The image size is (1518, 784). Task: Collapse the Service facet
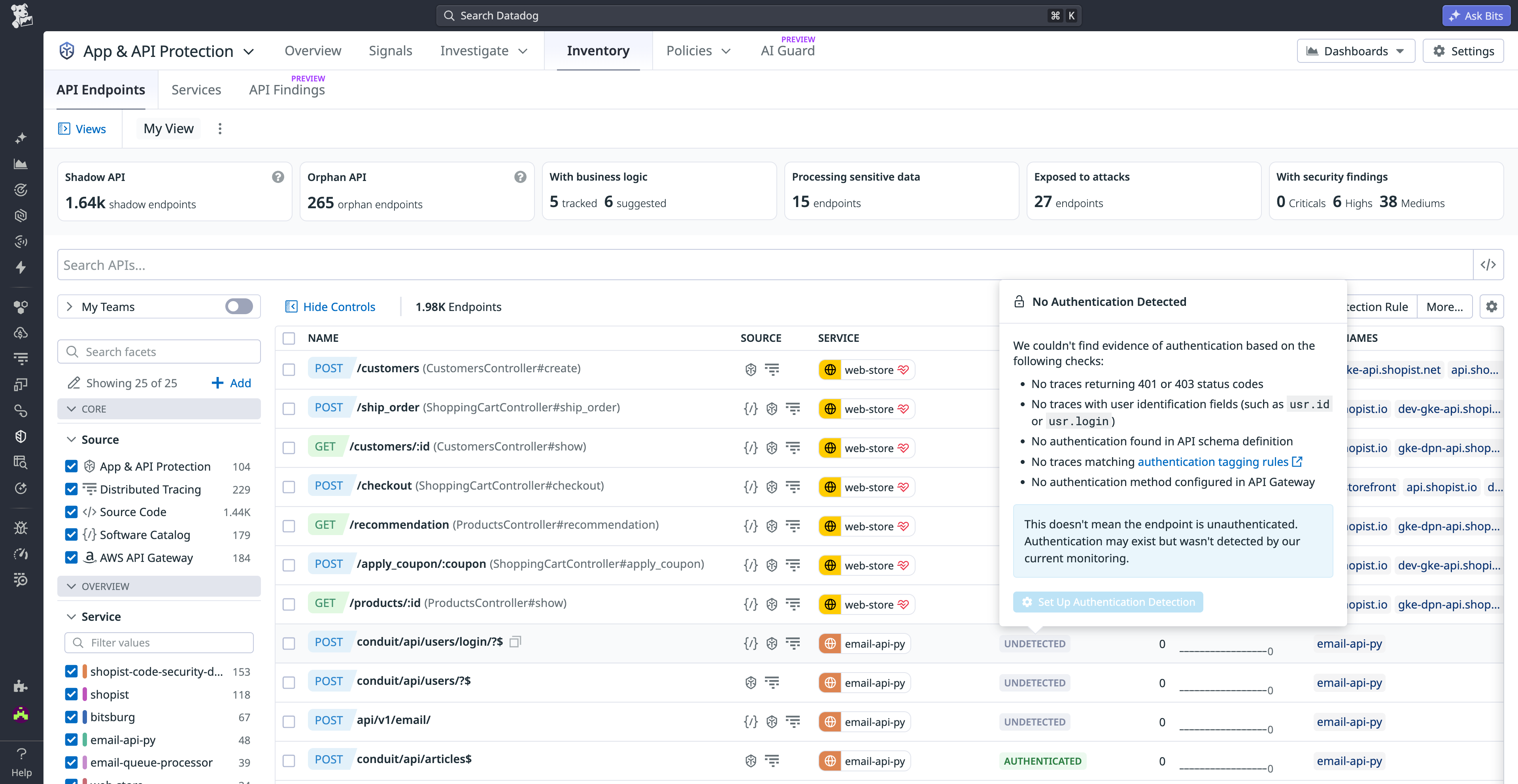click(x=71, y=617)
